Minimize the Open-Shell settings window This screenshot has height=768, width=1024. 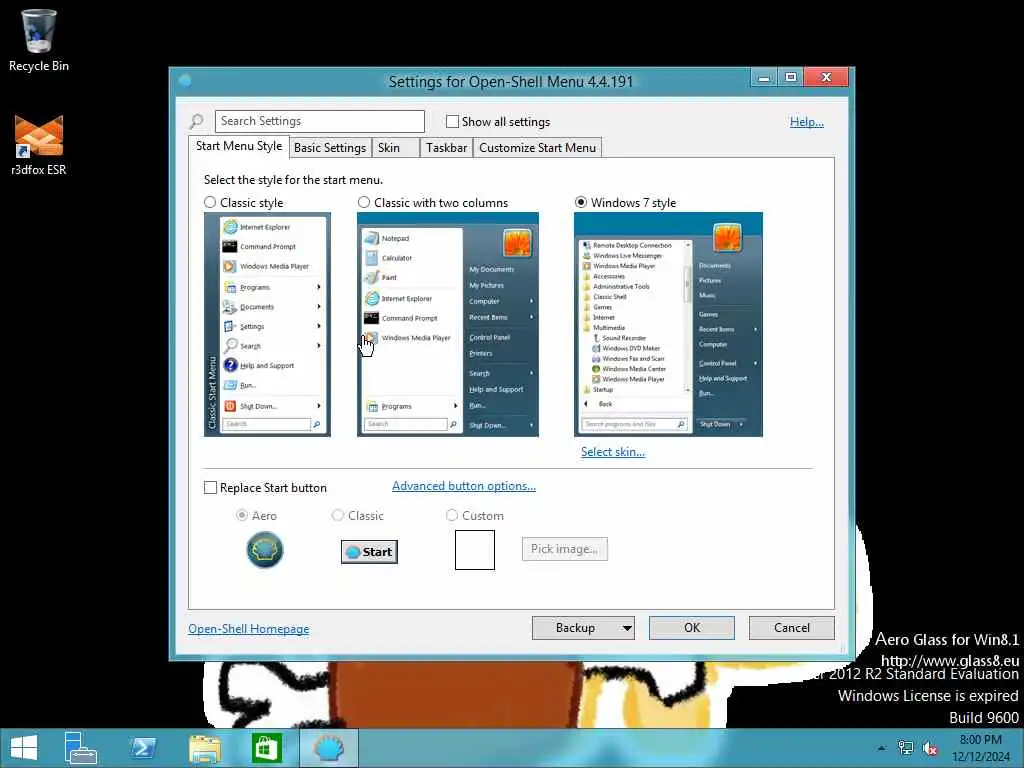point(763,78)
